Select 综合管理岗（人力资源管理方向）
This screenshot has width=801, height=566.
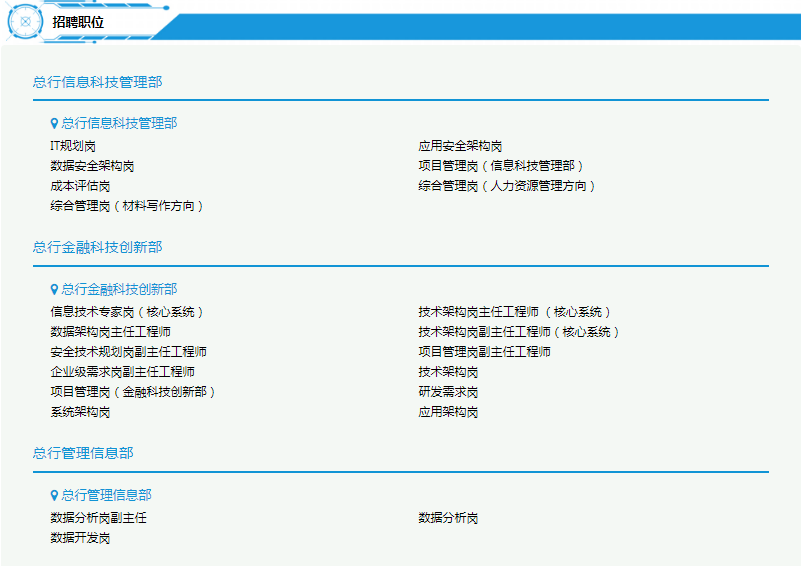507,186
